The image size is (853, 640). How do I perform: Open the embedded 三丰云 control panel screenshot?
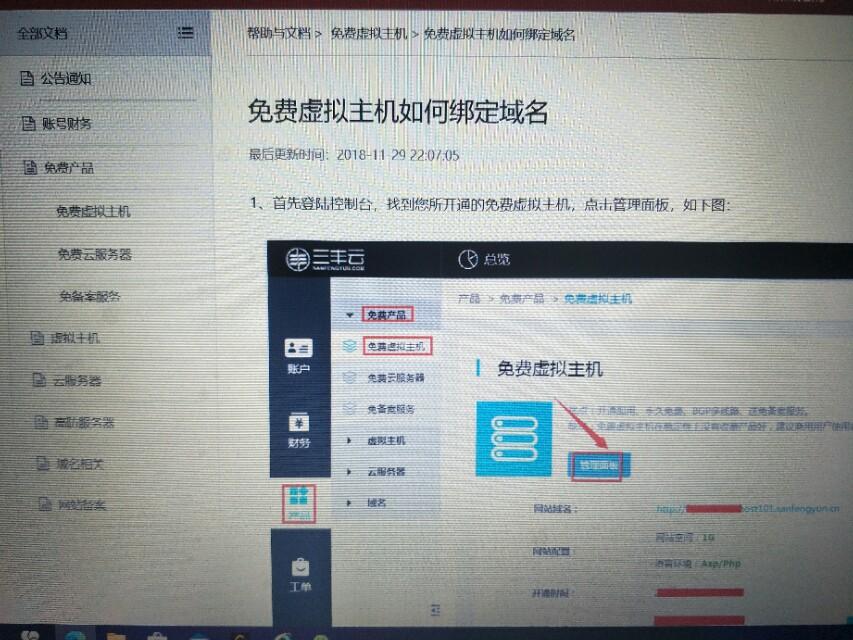coord(560,433)
